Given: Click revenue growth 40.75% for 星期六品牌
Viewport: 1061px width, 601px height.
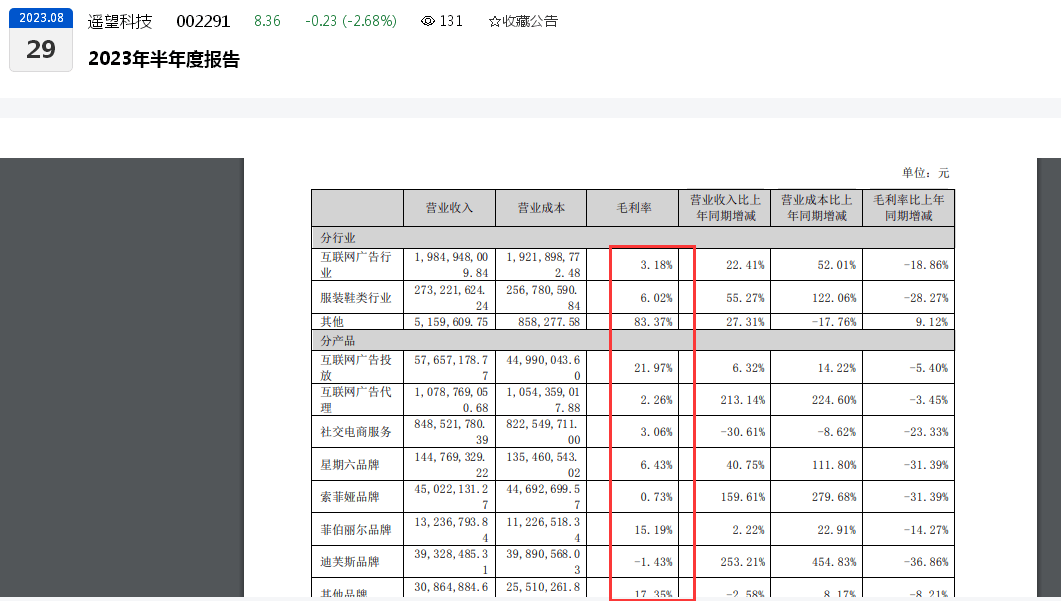Looking at the screenshot, I should point(745,465).
